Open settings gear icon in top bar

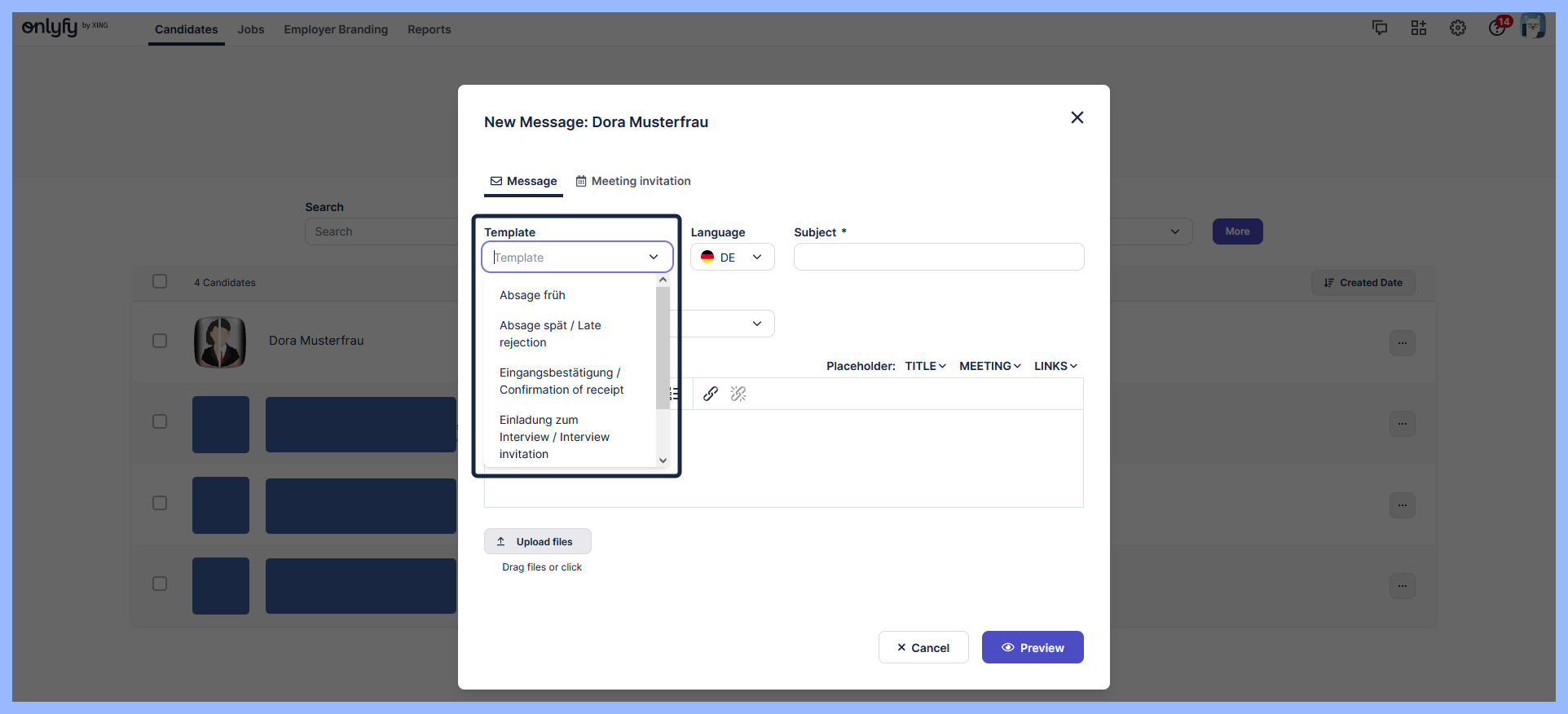(x=1458, y=28)
